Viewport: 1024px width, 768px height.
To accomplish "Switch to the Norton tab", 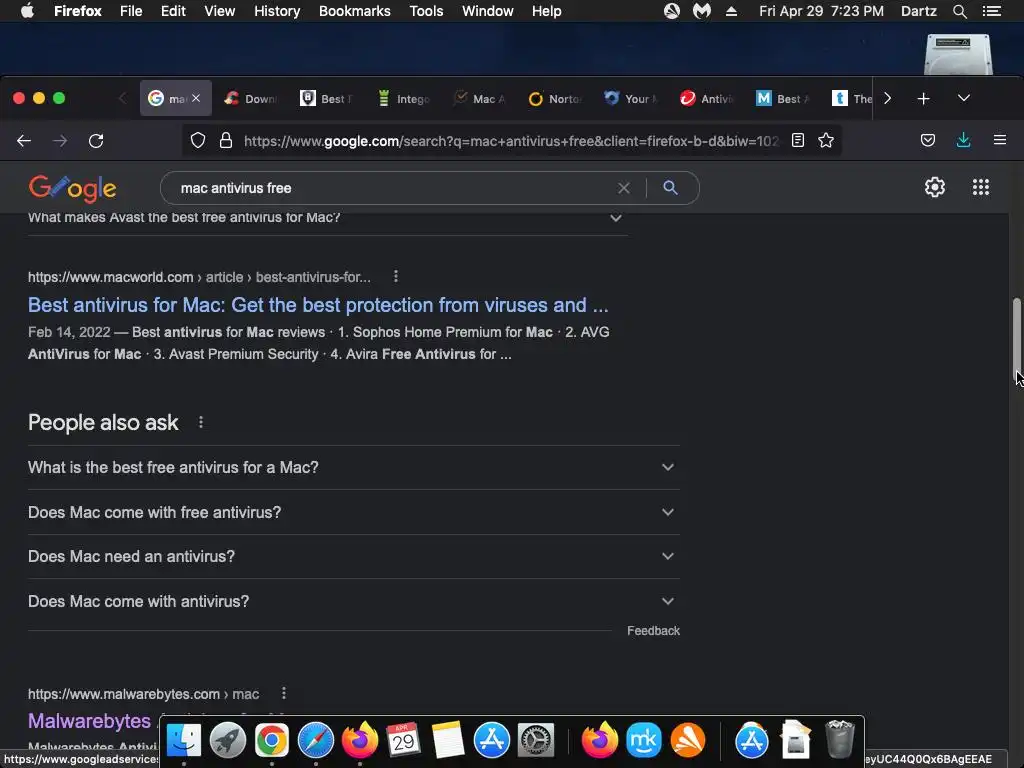I will [556, 99].
